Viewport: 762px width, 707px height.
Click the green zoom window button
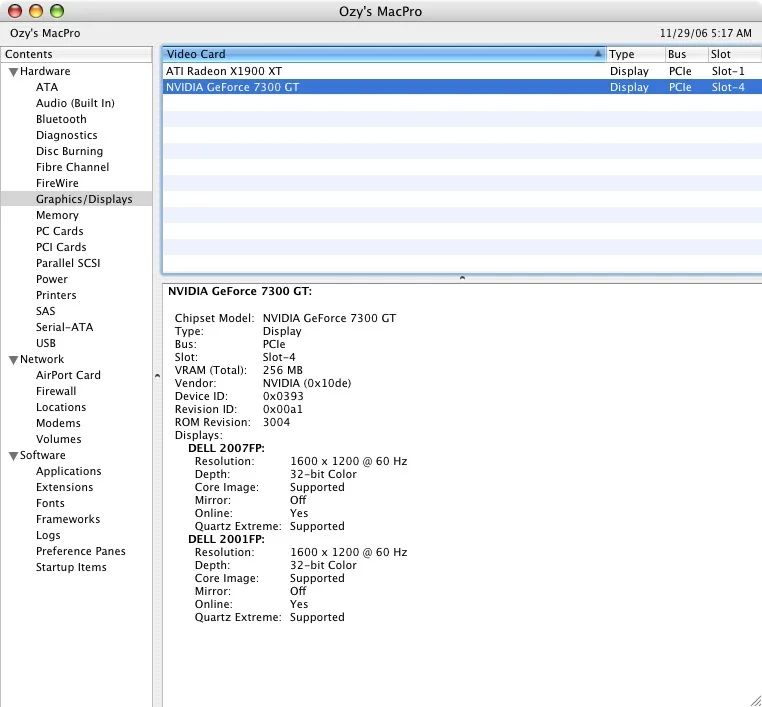click(x=56, y=11)
